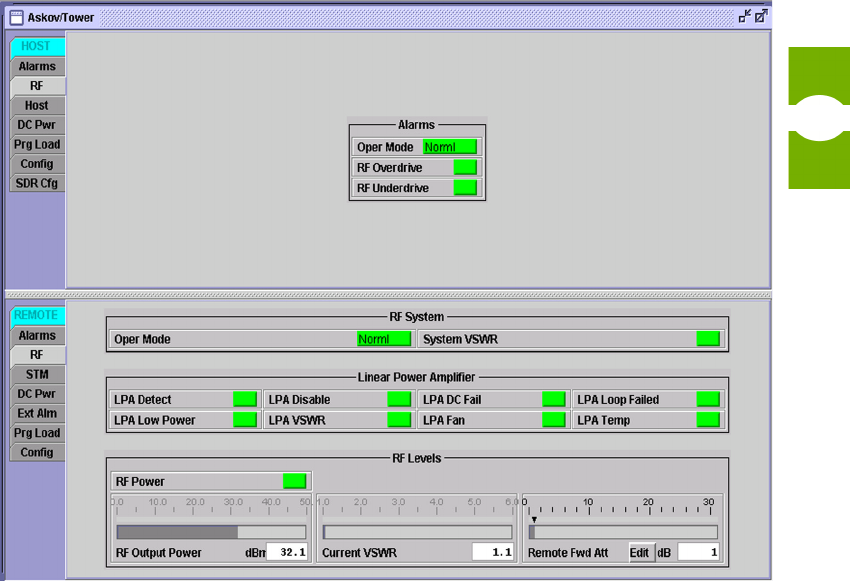Click the LPA VSWR status light
850x581 pixels.
(x=400, y=419)
